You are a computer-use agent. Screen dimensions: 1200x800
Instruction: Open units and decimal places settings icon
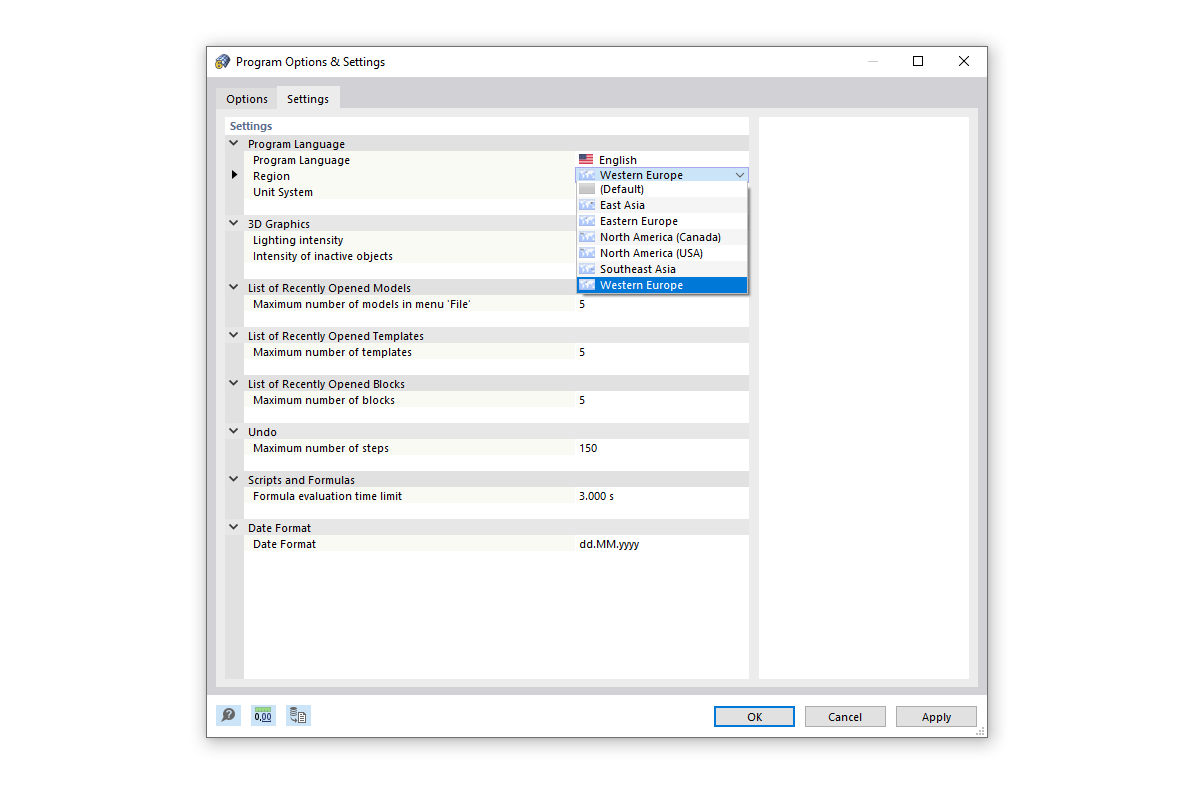pyautogui.click(x=263, y=715)
